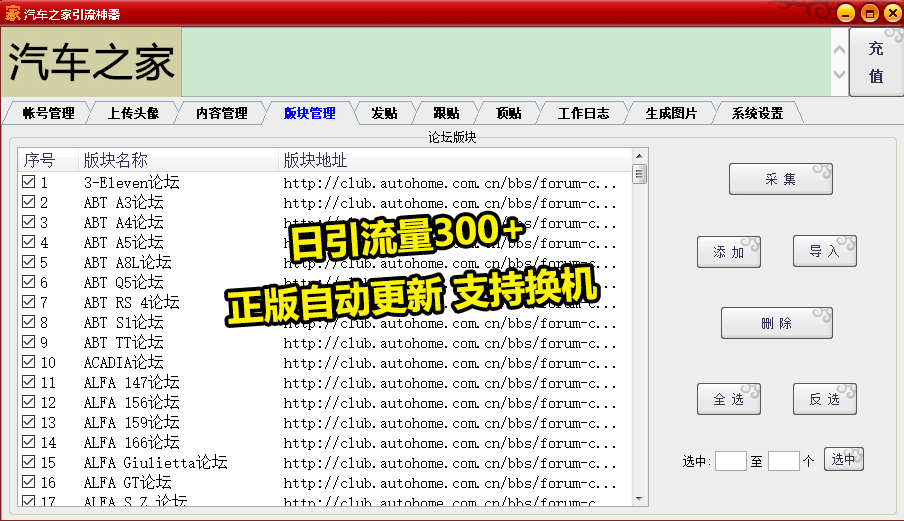The image size is (904, 521).
Task: Click the 采集 collect button
Action: (x=781, y=179)
